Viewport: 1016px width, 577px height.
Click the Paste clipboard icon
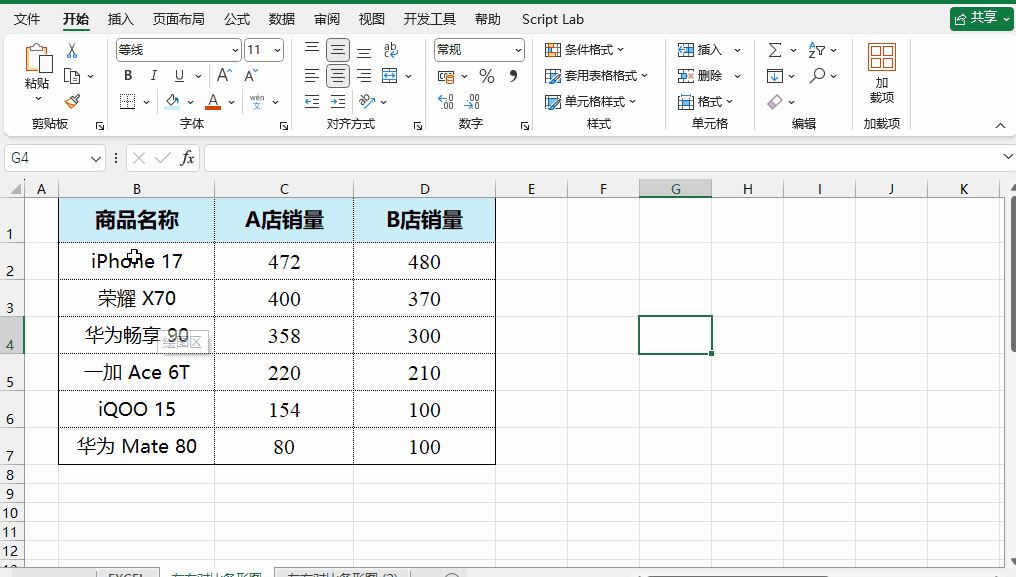click(38, 58)
